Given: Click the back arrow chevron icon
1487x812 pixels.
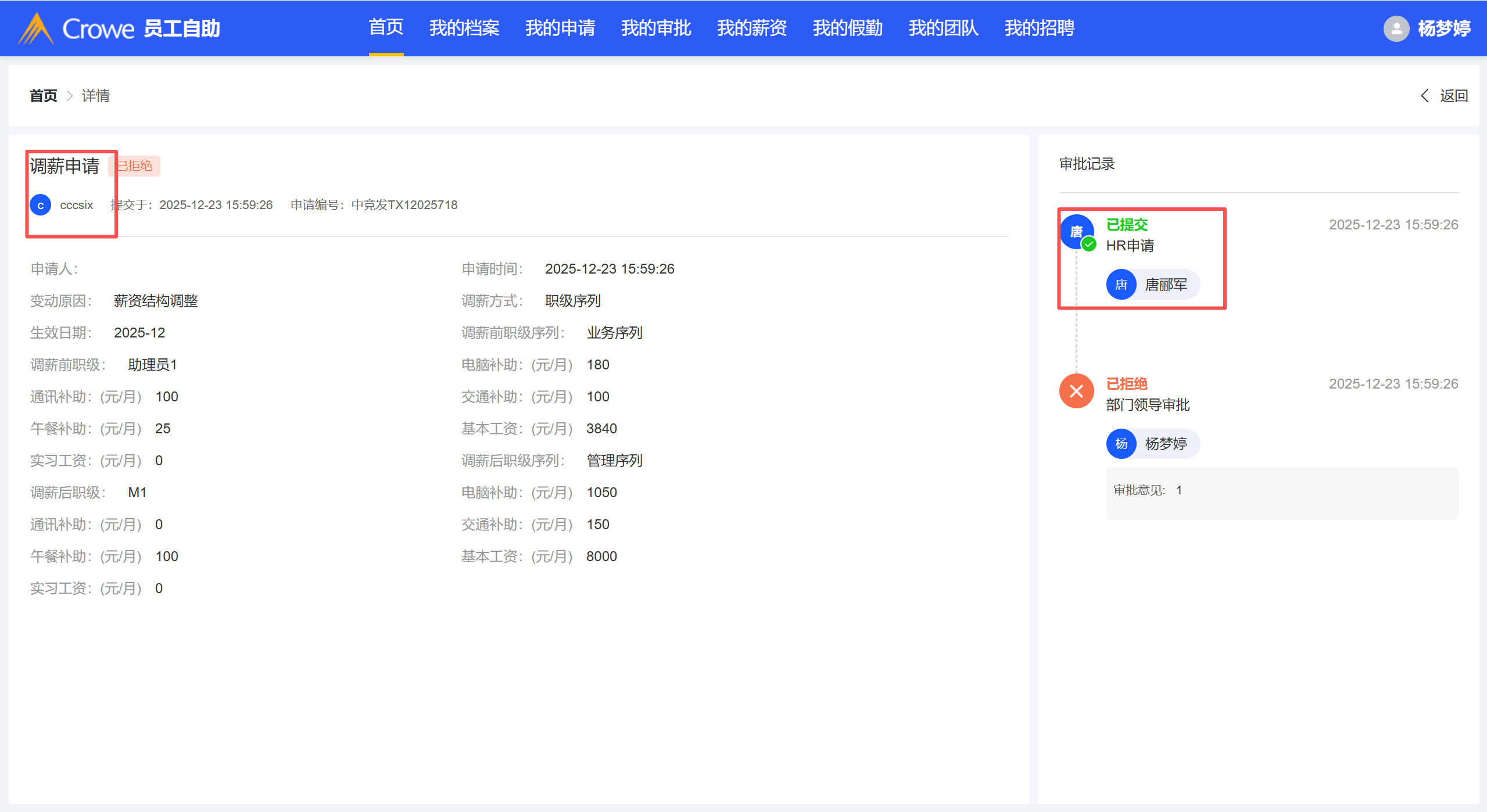Looking at the screenshot, I should 1425,96.
